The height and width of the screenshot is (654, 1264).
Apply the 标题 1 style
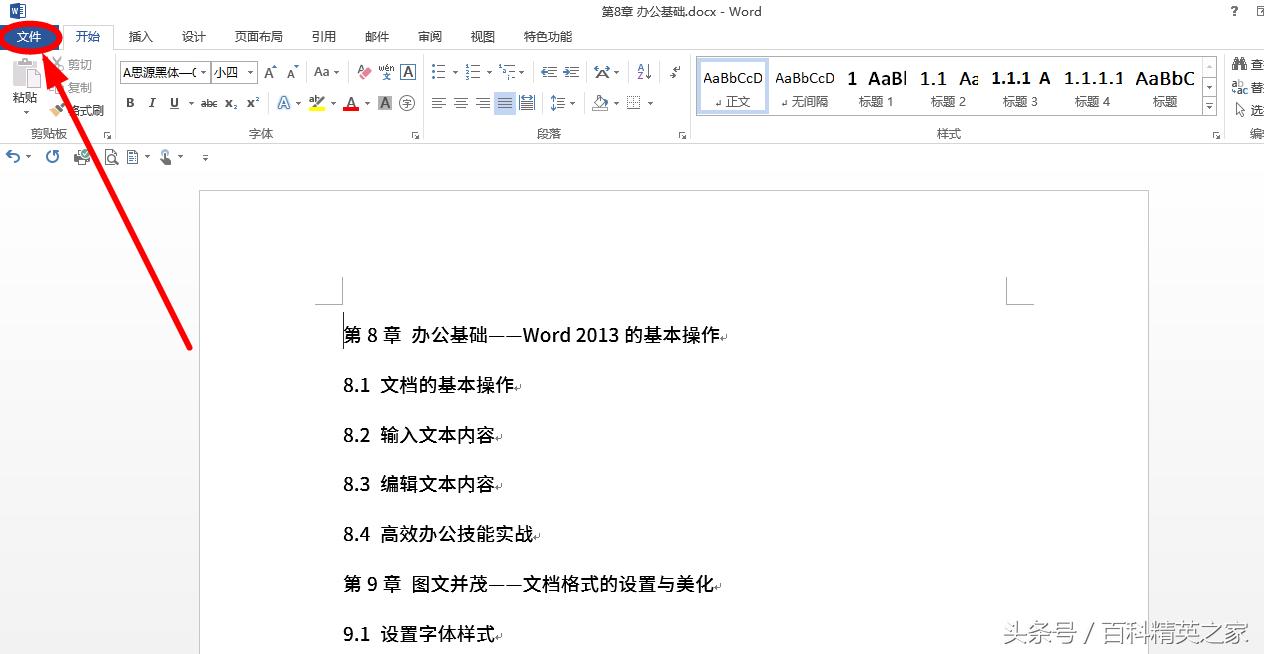(x=875, y=85)
